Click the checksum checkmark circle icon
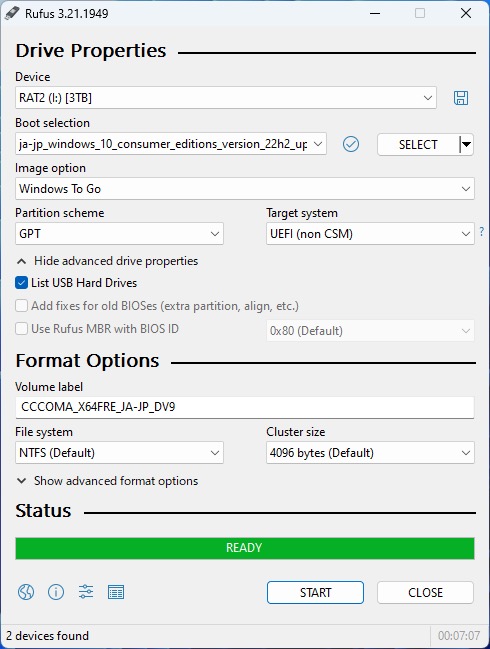Viewport: 490px width, 649px height. point(351,144)
